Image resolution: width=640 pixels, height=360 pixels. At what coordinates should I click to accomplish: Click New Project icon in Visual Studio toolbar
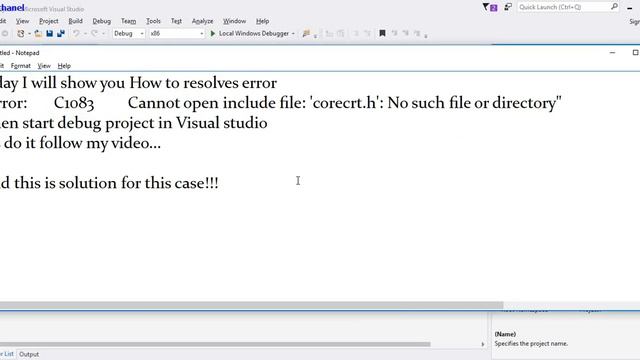click(x=20, y=33)
